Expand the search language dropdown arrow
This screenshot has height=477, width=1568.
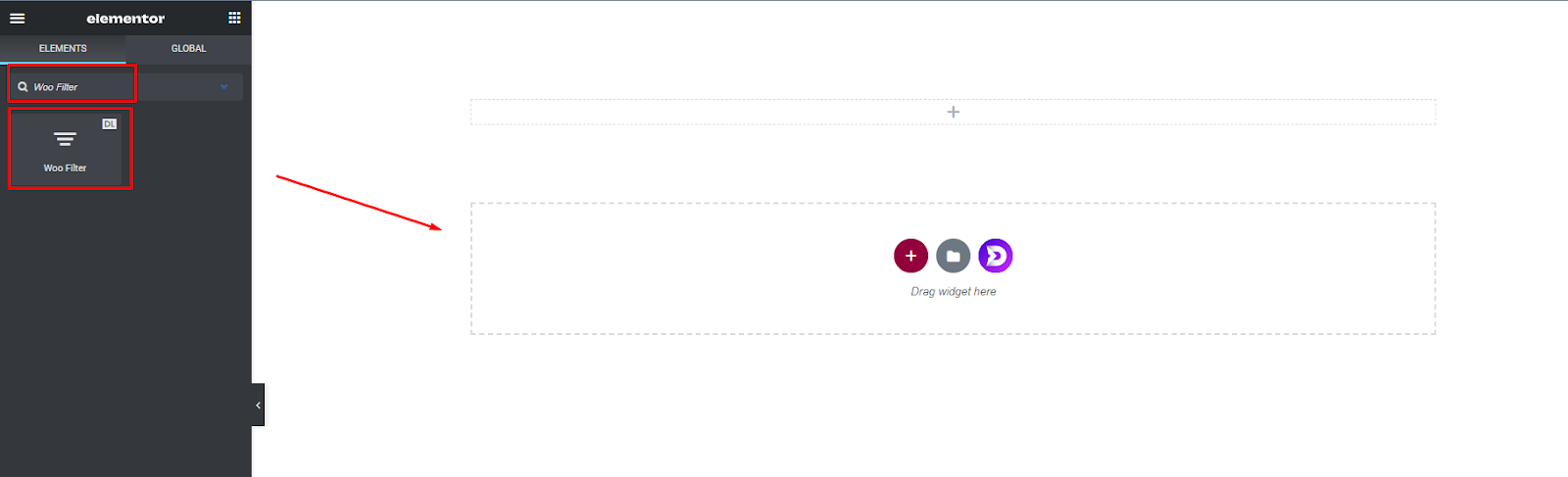click(224, 87)
